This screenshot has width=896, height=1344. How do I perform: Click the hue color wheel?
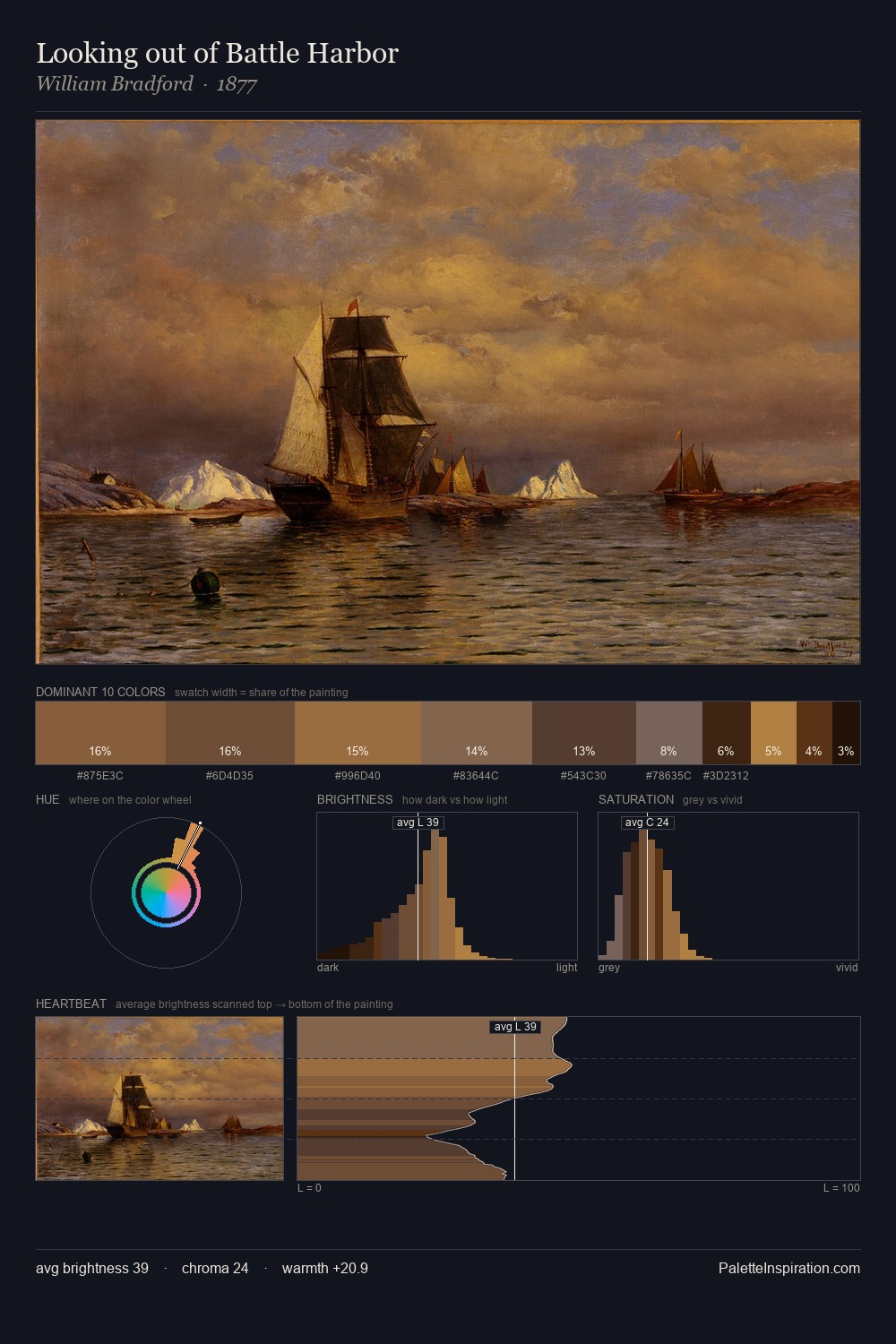(166, 892)
